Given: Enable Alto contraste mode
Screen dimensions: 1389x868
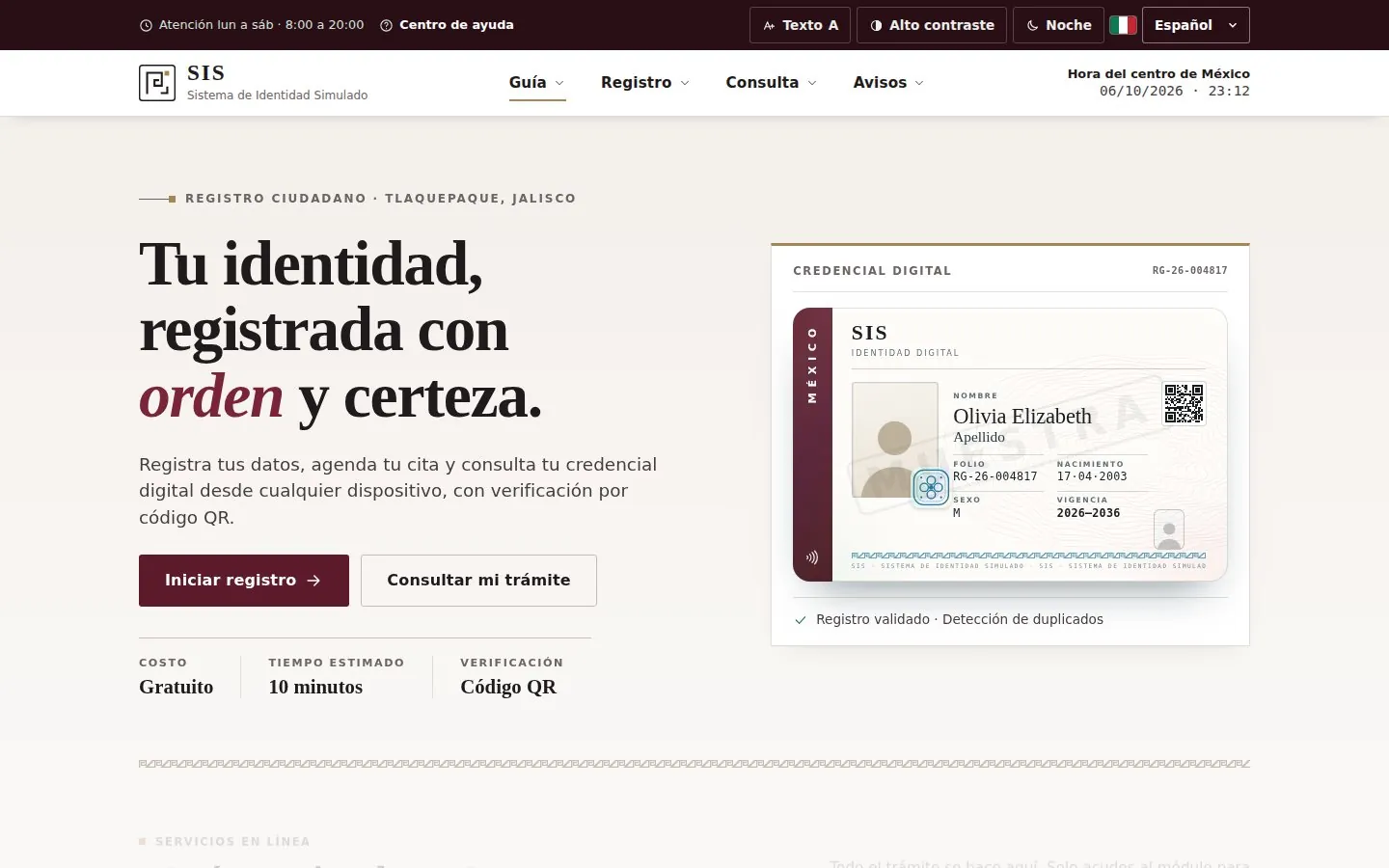Looking at the screenshot, I should coord(932,25).
